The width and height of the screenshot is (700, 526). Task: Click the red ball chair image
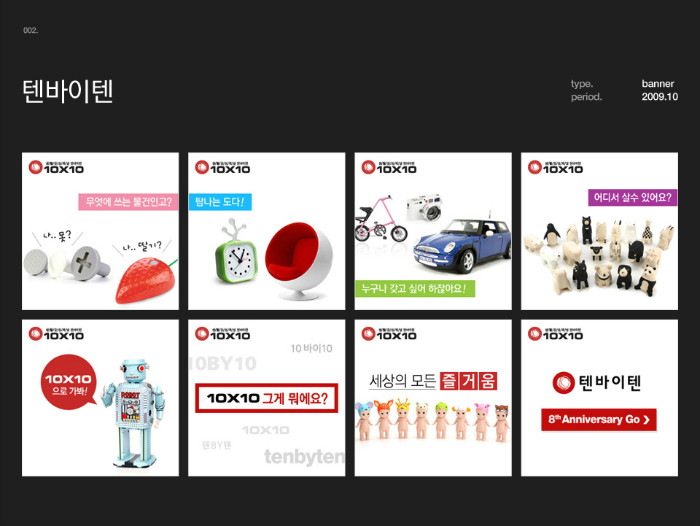[299, 260]
